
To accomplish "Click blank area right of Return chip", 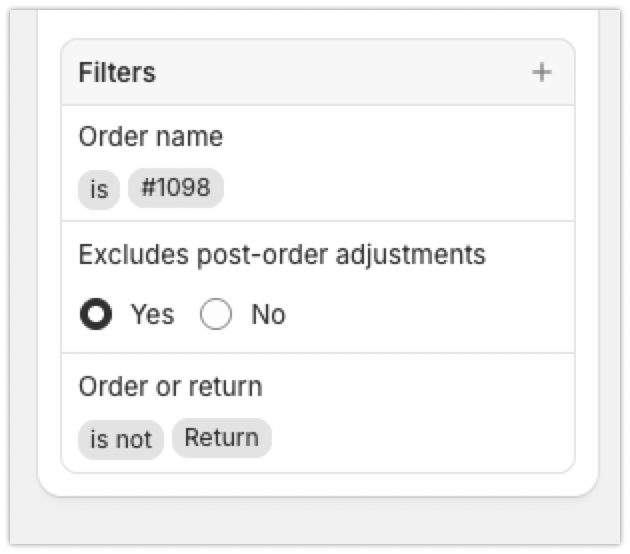I will 420,439.
